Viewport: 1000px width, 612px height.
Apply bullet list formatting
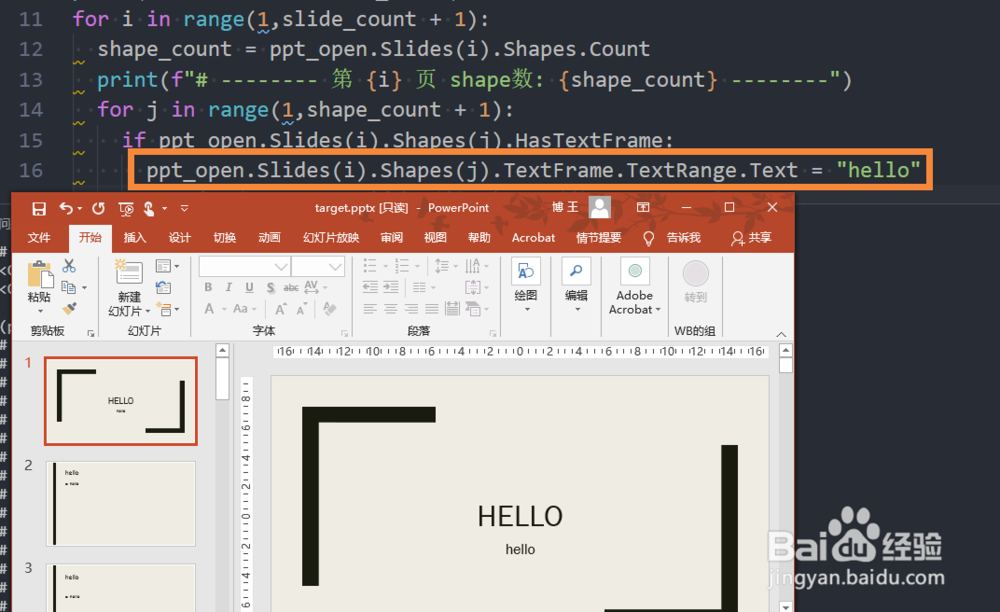tap(375, 265)
